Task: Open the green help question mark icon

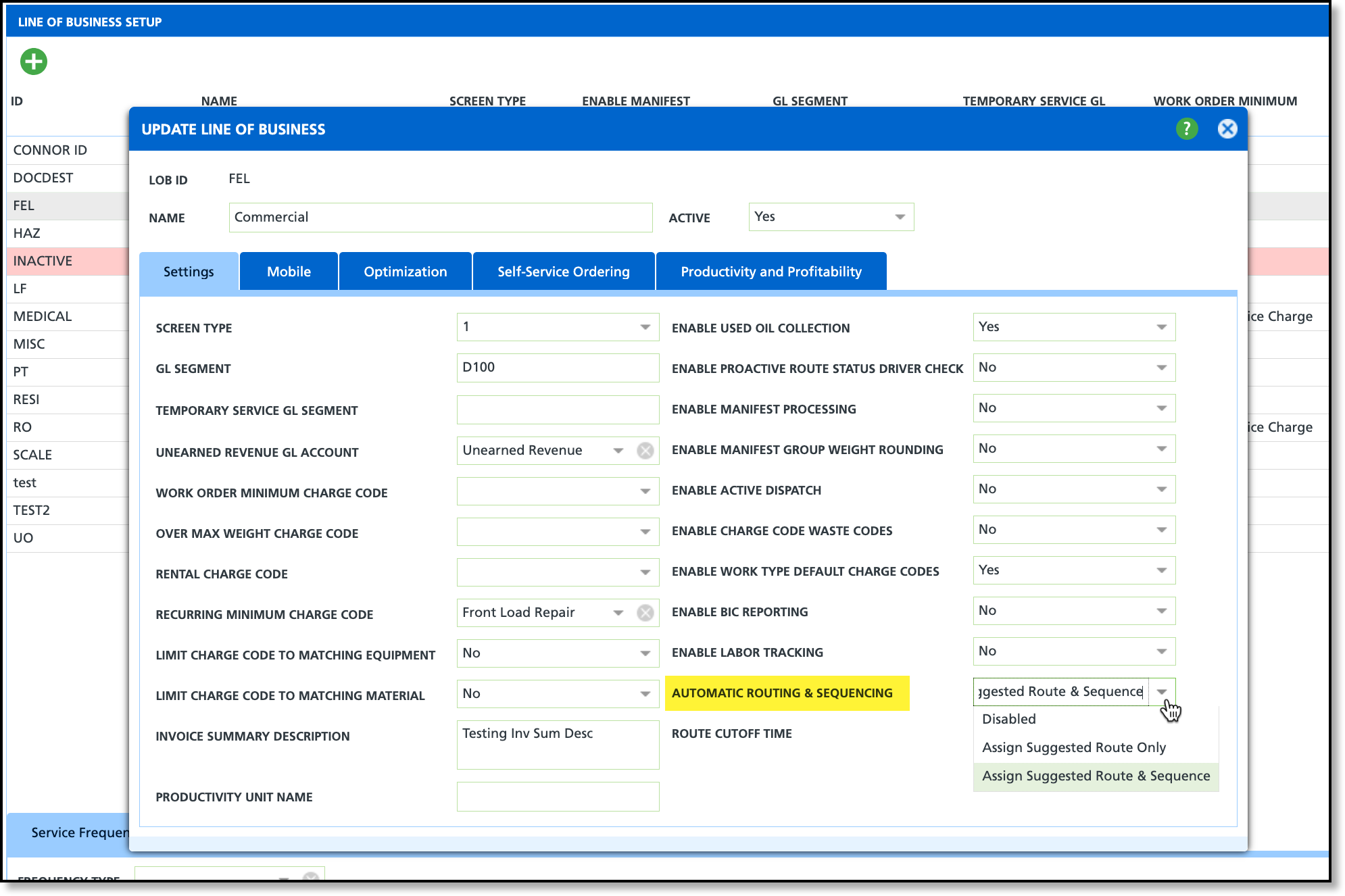Action: click(1186, 128)
